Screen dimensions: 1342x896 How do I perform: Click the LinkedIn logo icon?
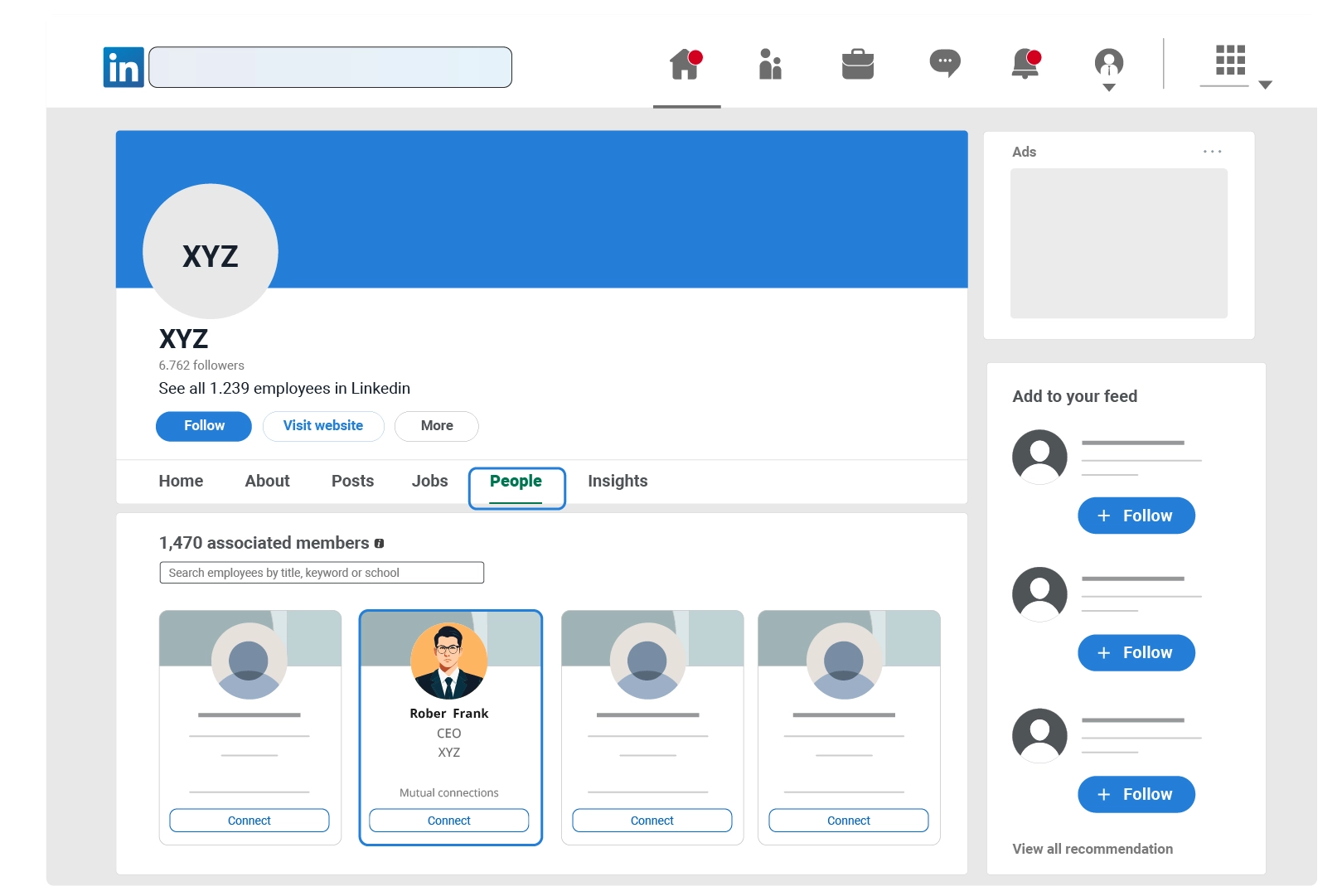click(x=124, y=67)
